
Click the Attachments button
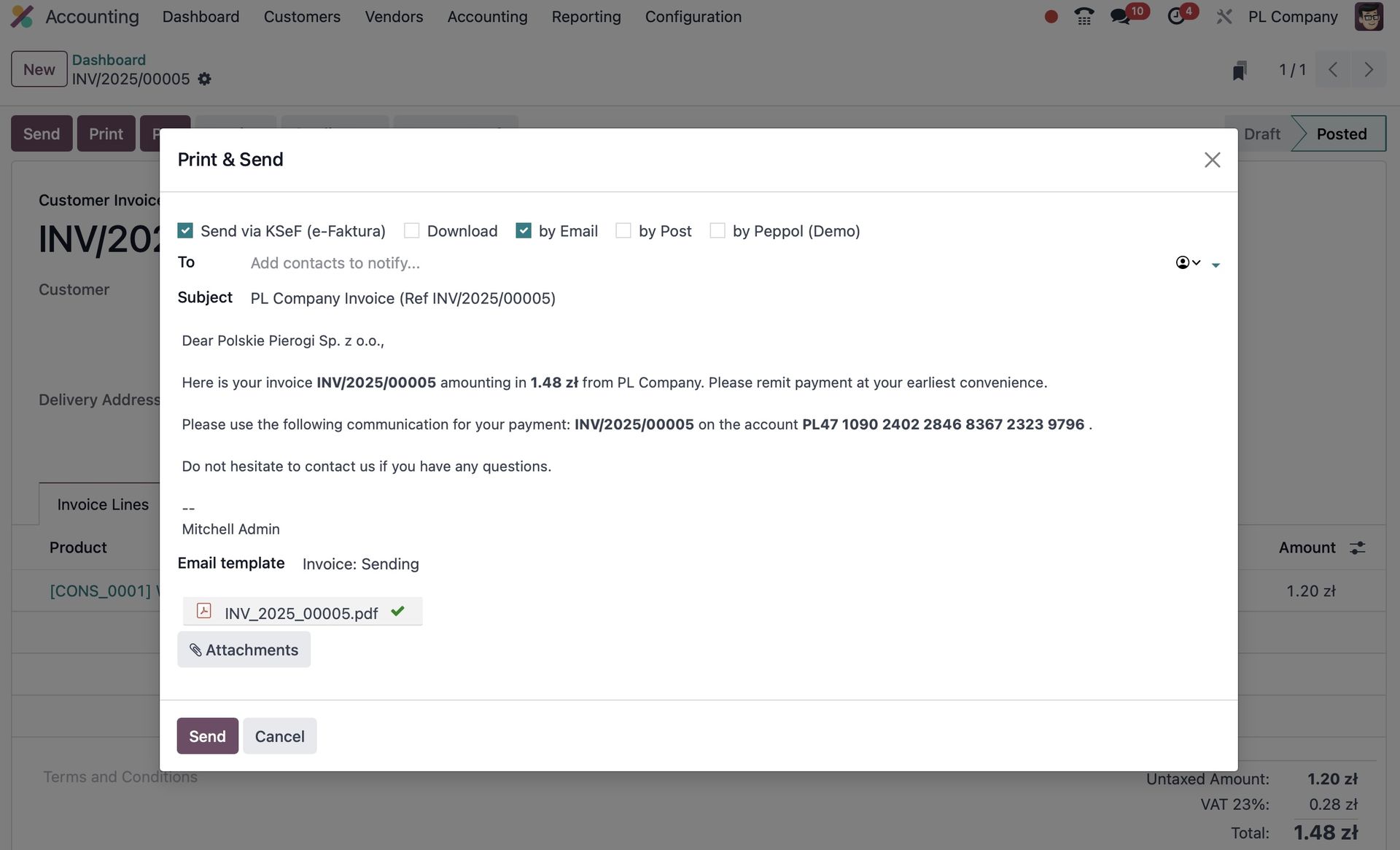click(x=244, y=650)
